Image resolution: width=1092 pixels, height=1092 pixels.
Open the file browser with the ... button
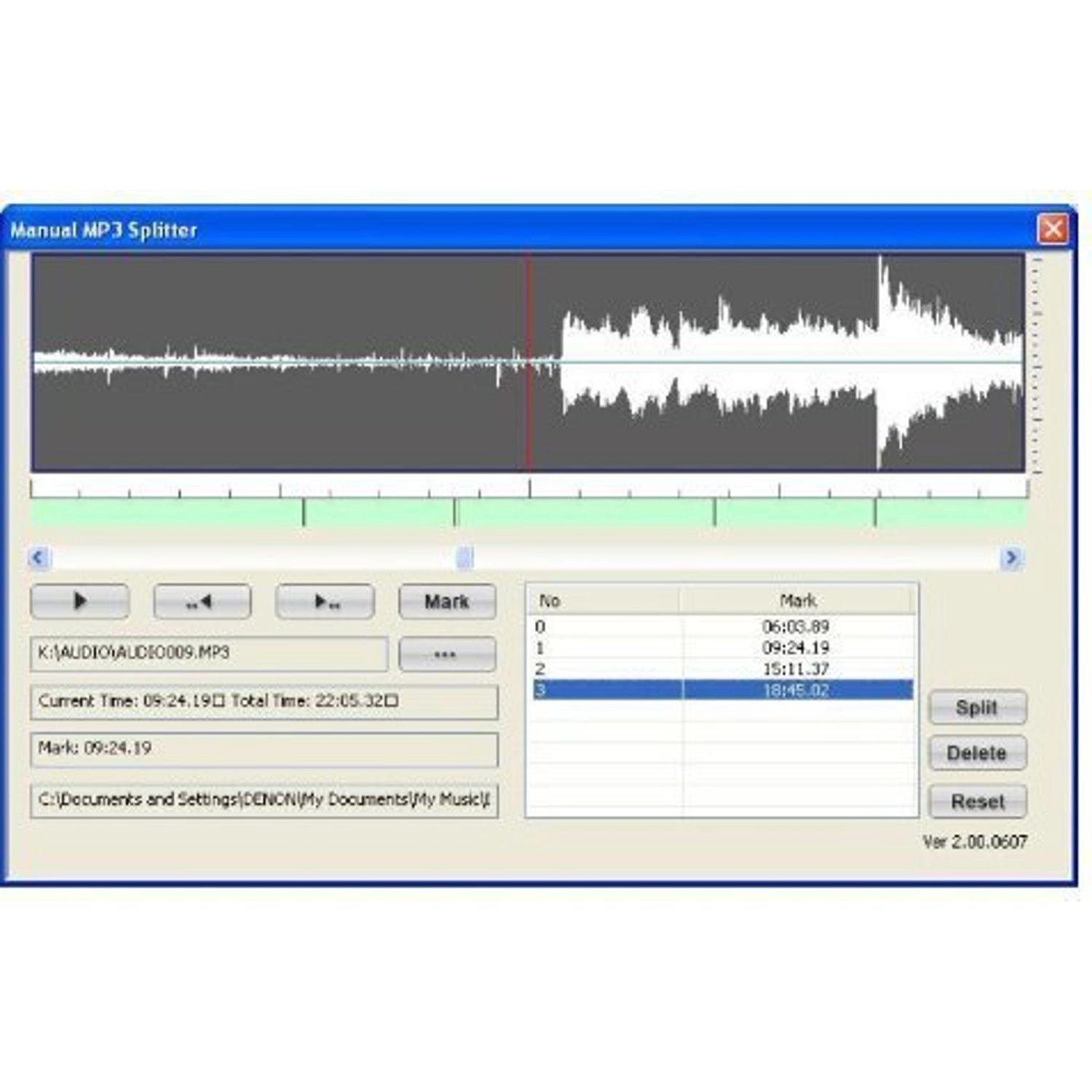pyautogui.click(x=446, y=653)
